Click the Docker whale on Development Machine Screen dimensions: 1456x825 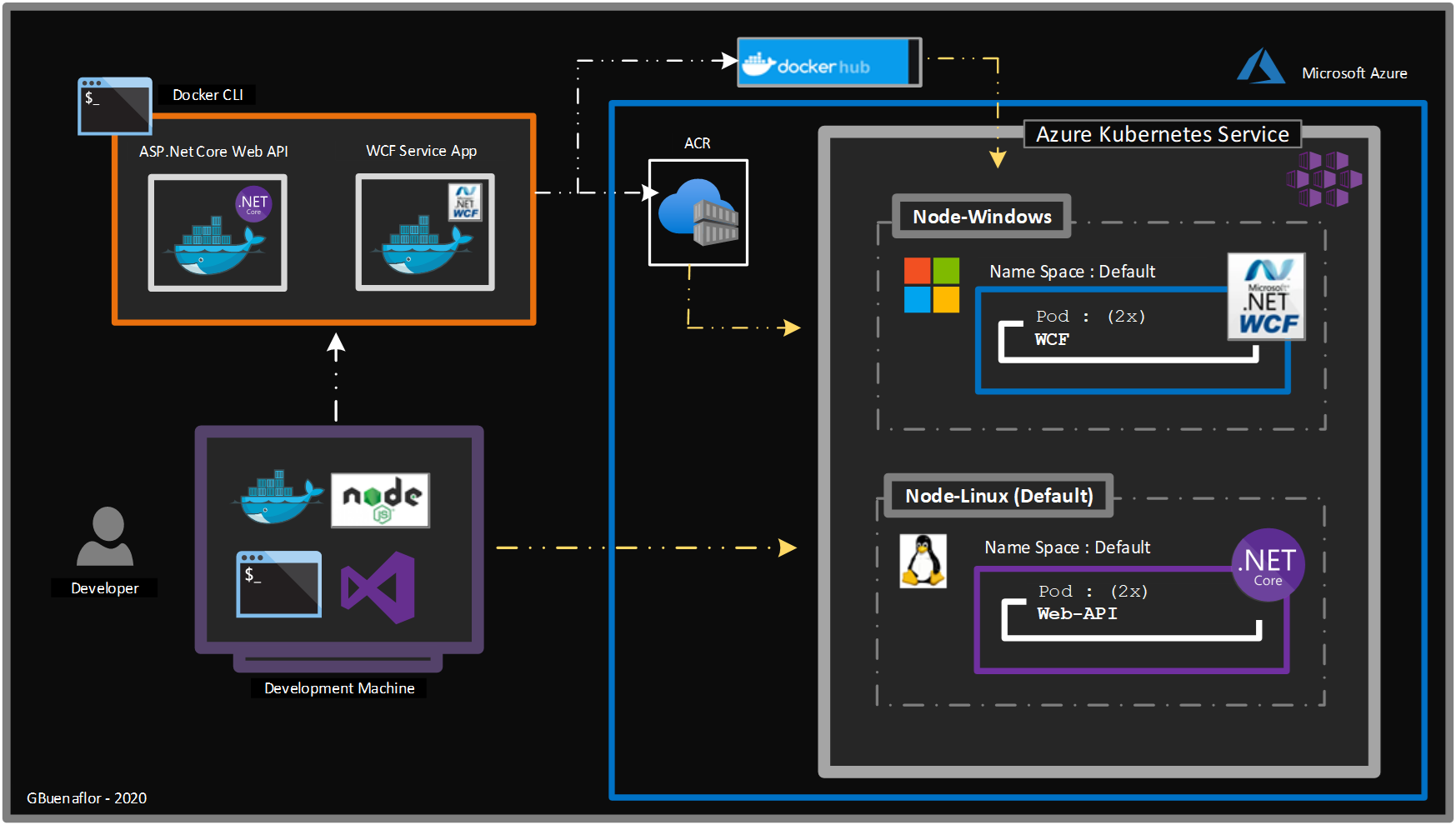[278, 497]
